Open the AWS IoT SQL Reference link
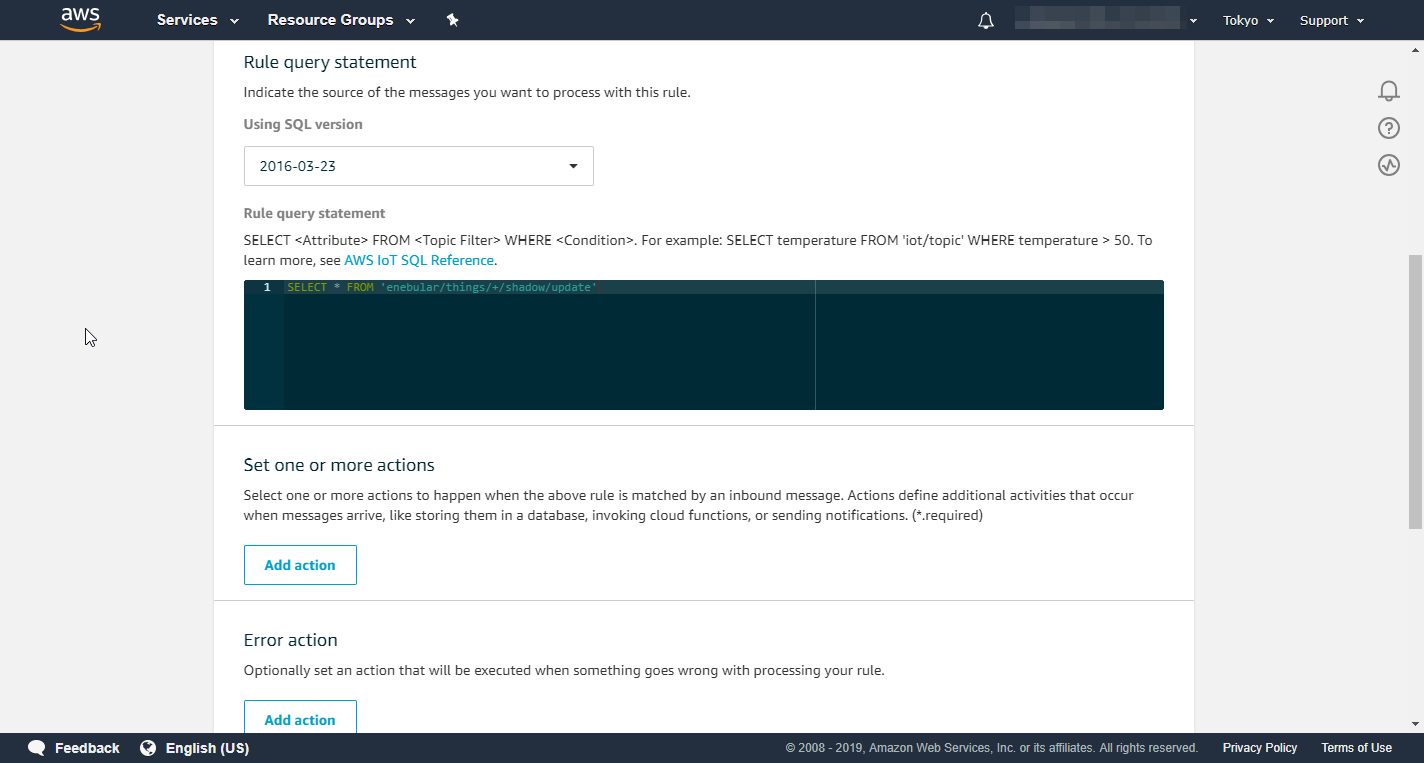The height and width of the screenshot is (763, 1424). (419, 260)
